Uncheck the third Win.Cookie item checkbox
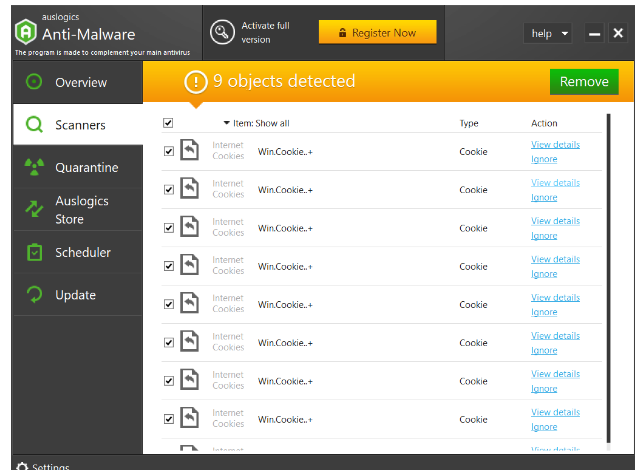The width and height of the screenshot is (636, 472). click(169, 228)
